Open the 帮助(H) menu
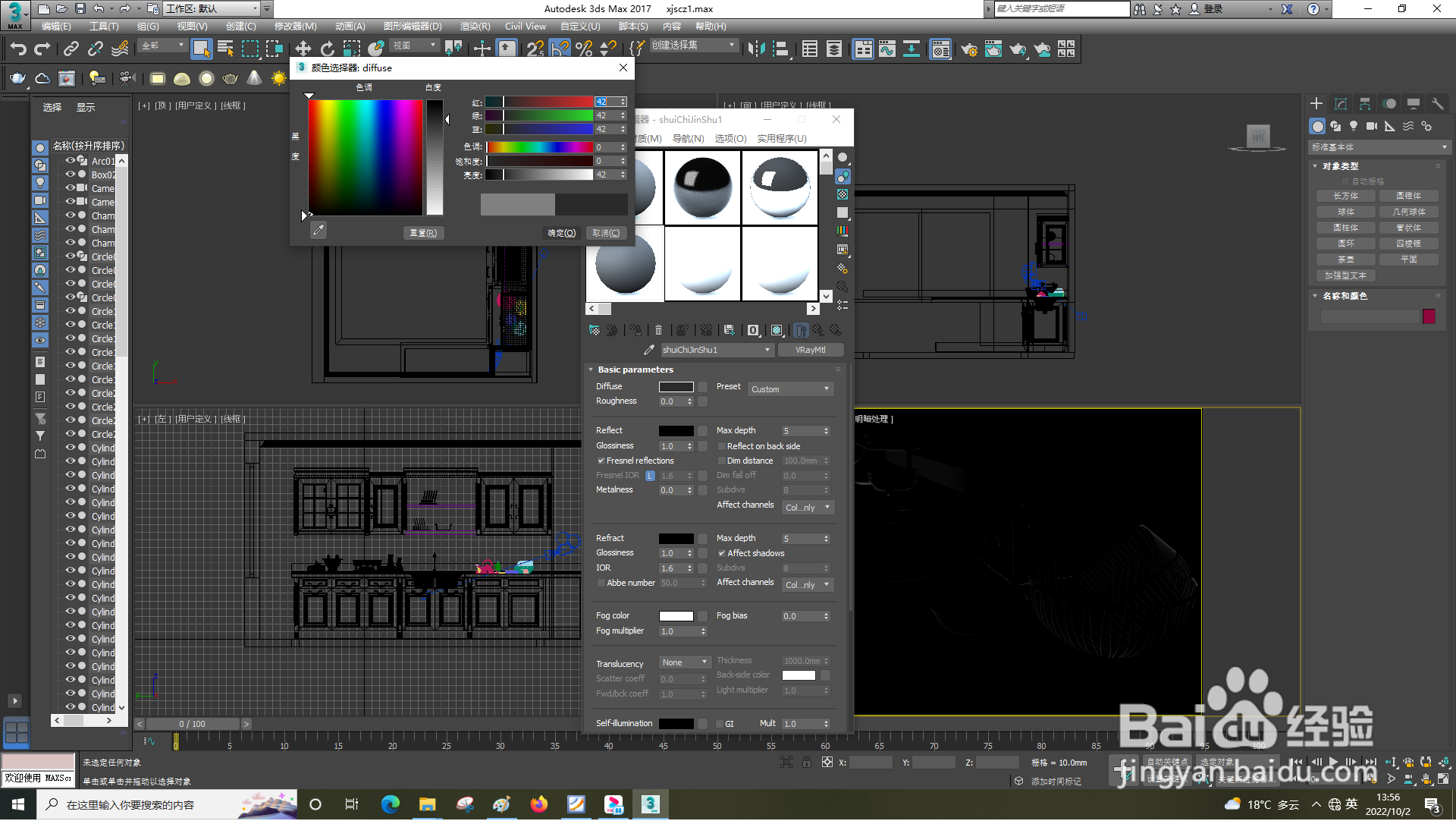 click(711, 27)
